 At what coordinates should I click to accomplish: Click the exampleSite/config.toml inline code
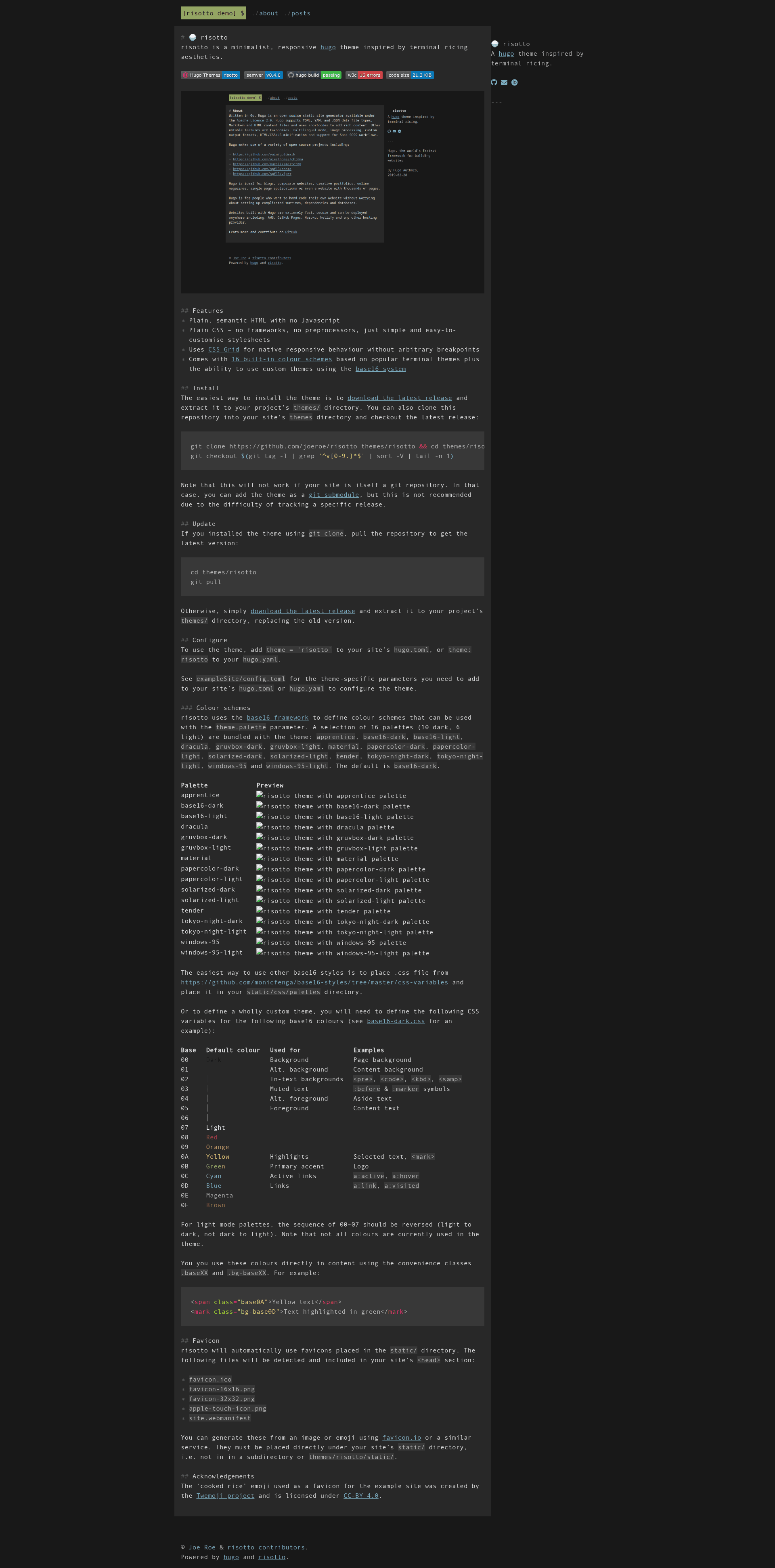point(241,679)
